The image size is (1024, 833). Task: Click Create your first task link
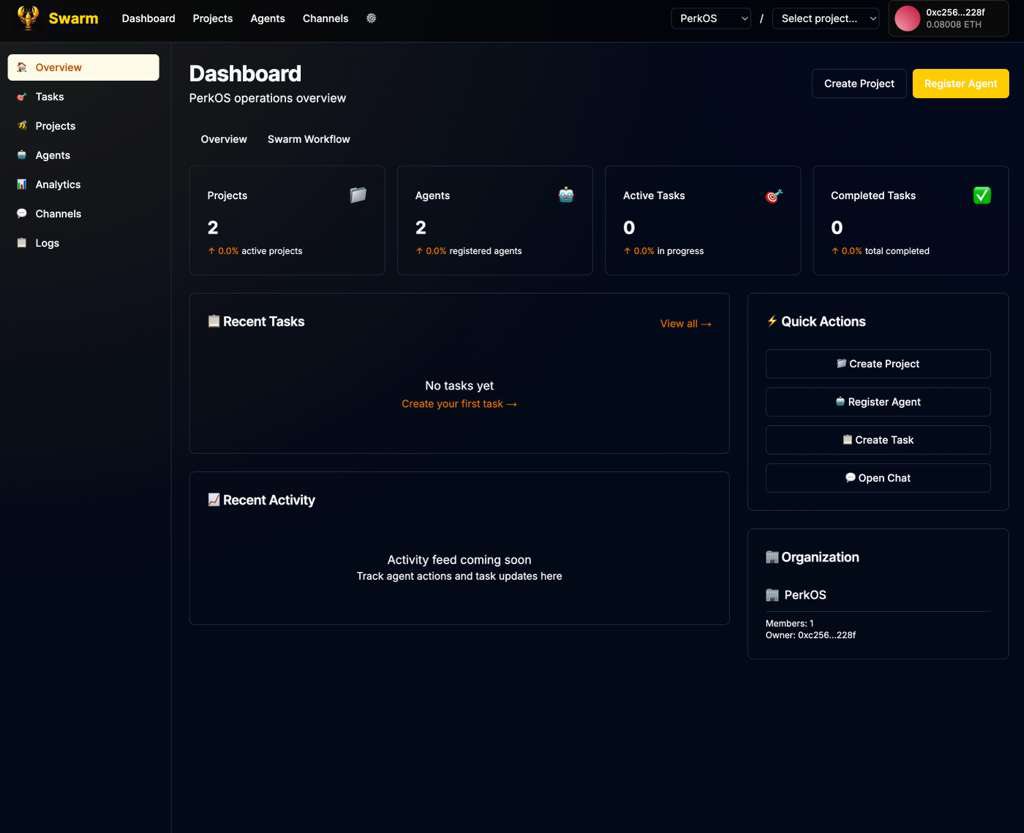click(x=459, y=403)
